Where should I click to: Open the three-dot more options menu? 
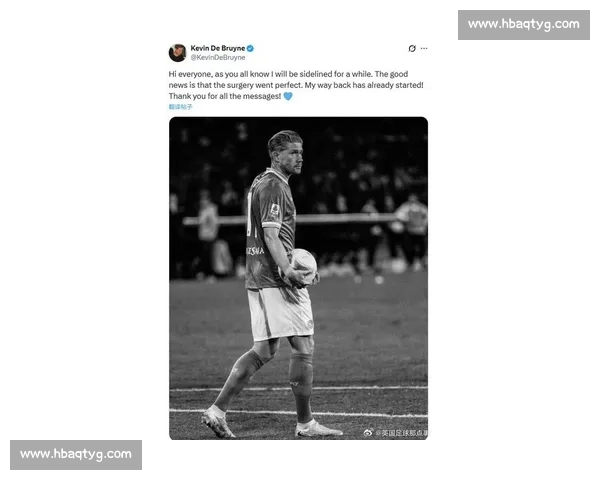pos(424,48)
